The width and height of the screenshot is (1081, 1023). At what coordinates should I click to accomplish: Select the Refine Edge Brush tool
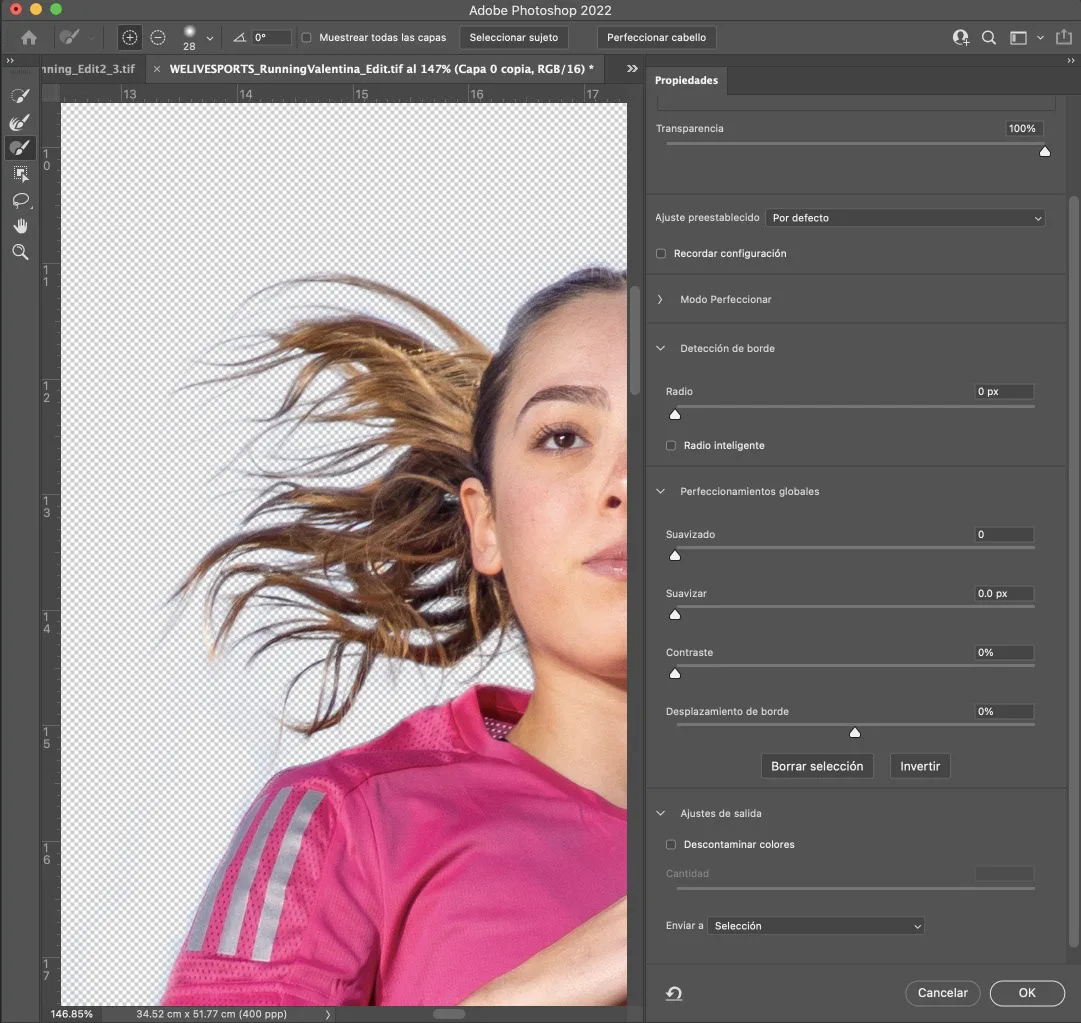click(20, 122)
